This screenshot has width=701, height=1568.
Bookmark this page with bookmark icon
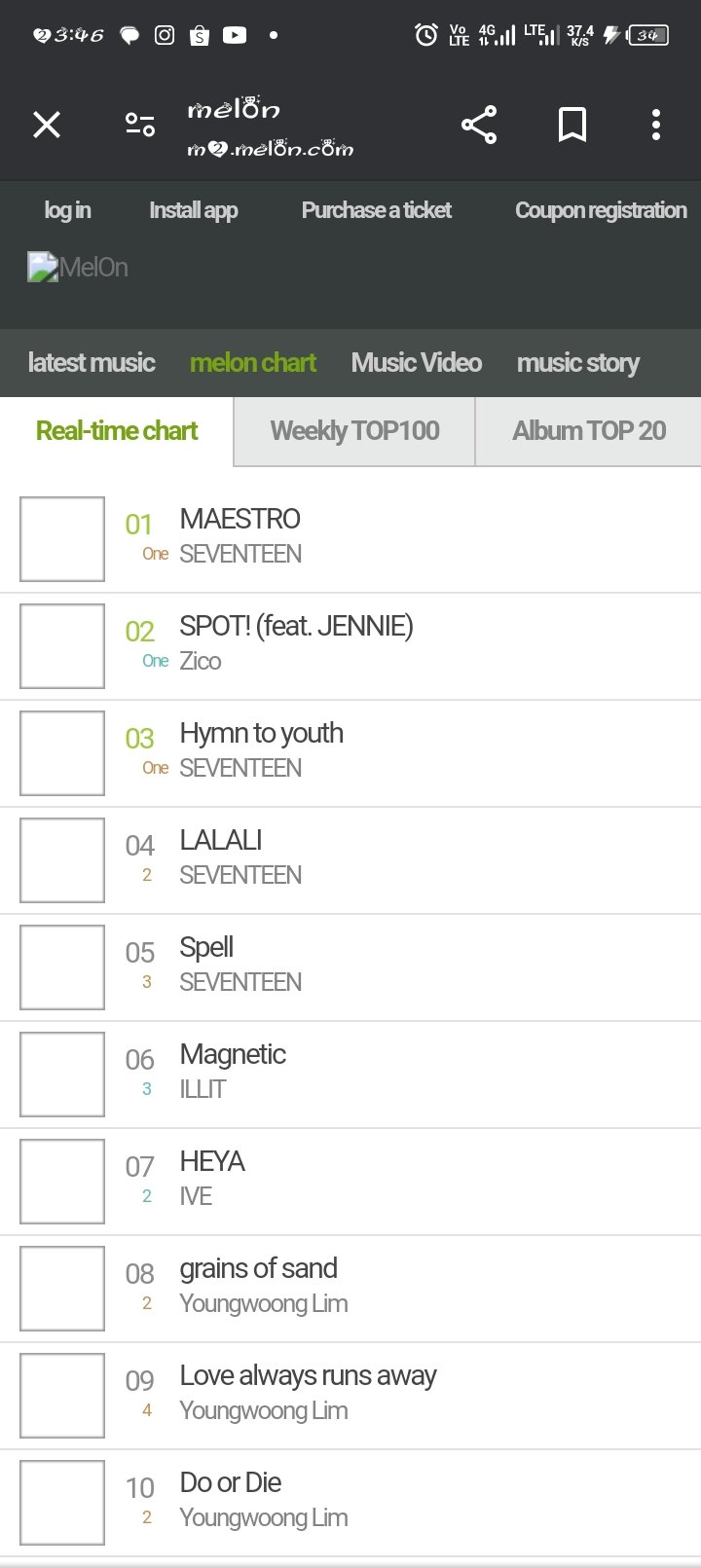[x=572, y=125]
